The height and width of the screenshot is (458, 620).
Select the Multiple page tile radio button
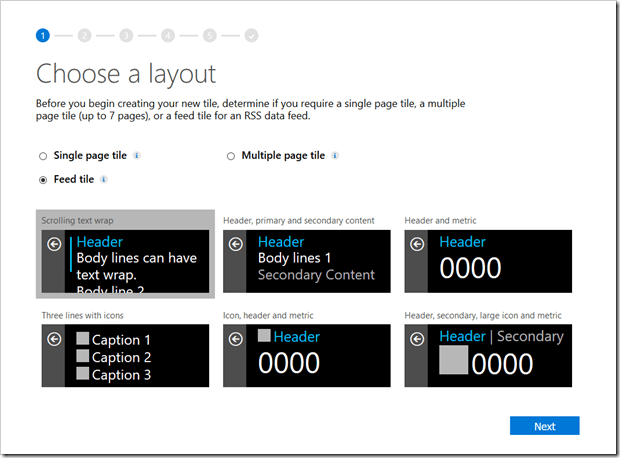tap(231, 156)
